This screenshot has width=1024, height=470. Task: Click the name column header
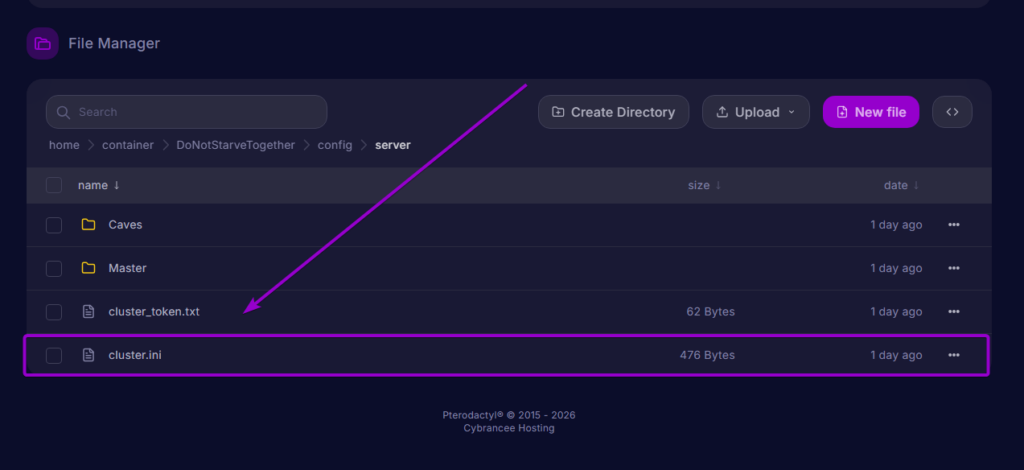(93, 185)
